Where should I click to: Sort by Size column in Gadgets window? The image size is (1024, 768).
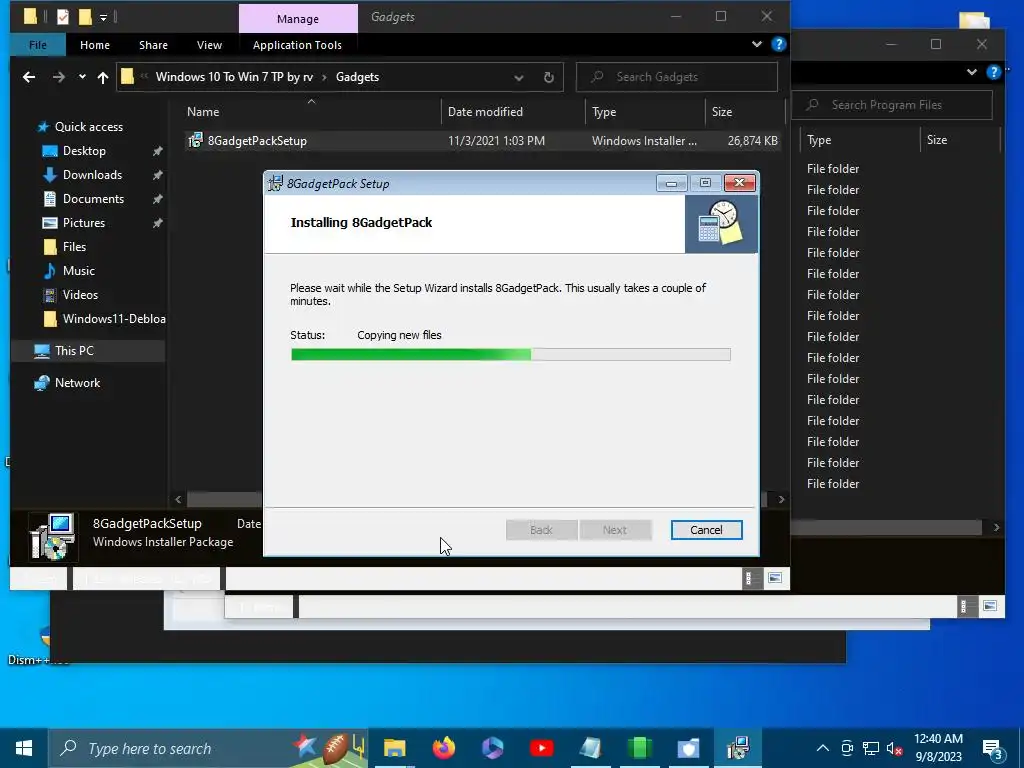point(722,112)
